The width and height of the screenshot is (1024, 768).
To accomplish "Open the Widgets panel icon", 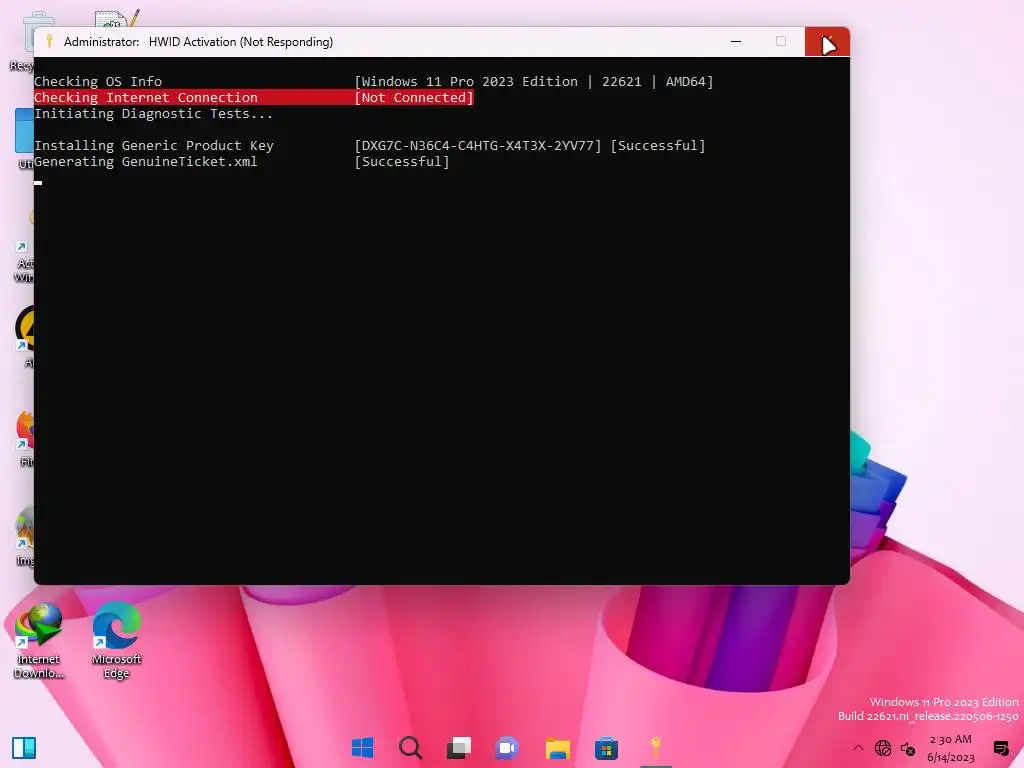I will (x=24, y=748).
